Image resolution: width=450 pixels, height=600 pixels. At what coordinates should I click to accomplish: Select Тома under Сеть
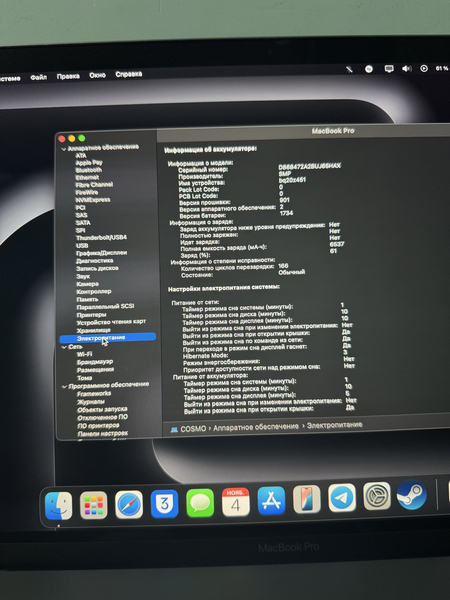point(85,378)
